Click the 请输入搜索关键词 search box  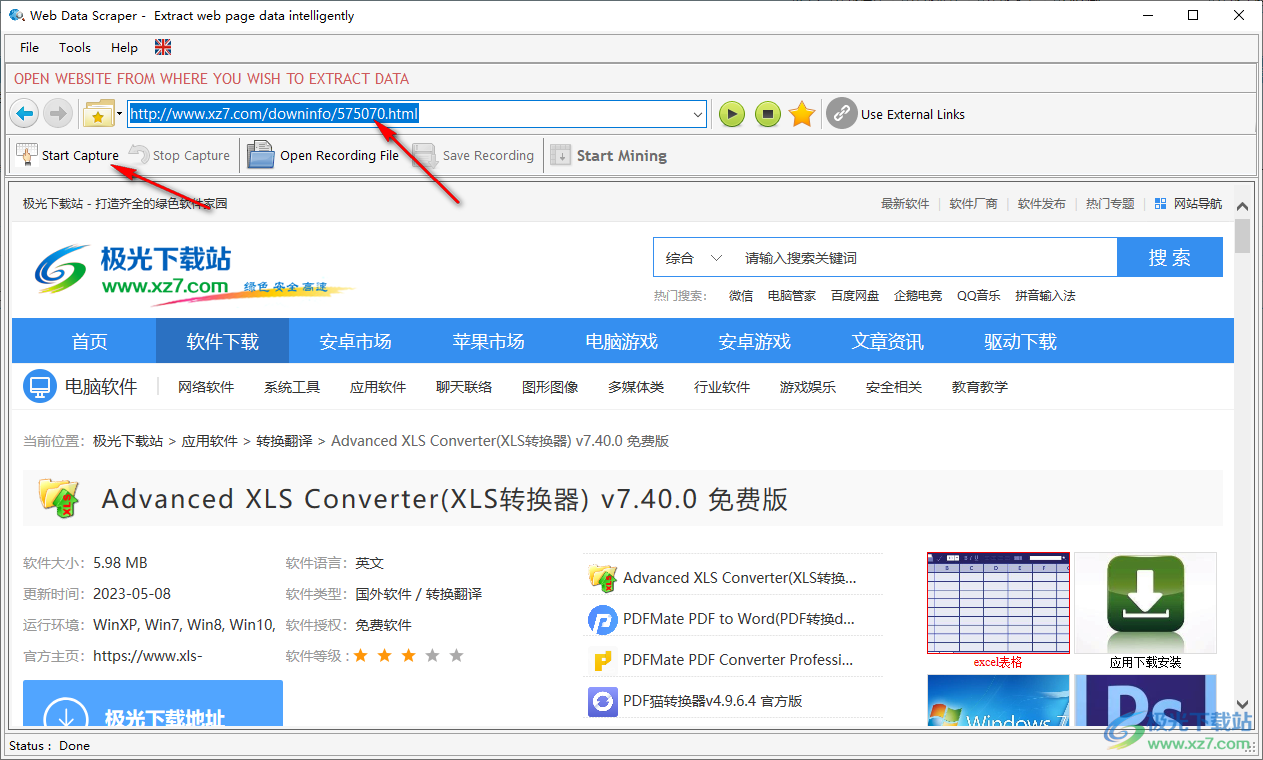tap(925, 258)
